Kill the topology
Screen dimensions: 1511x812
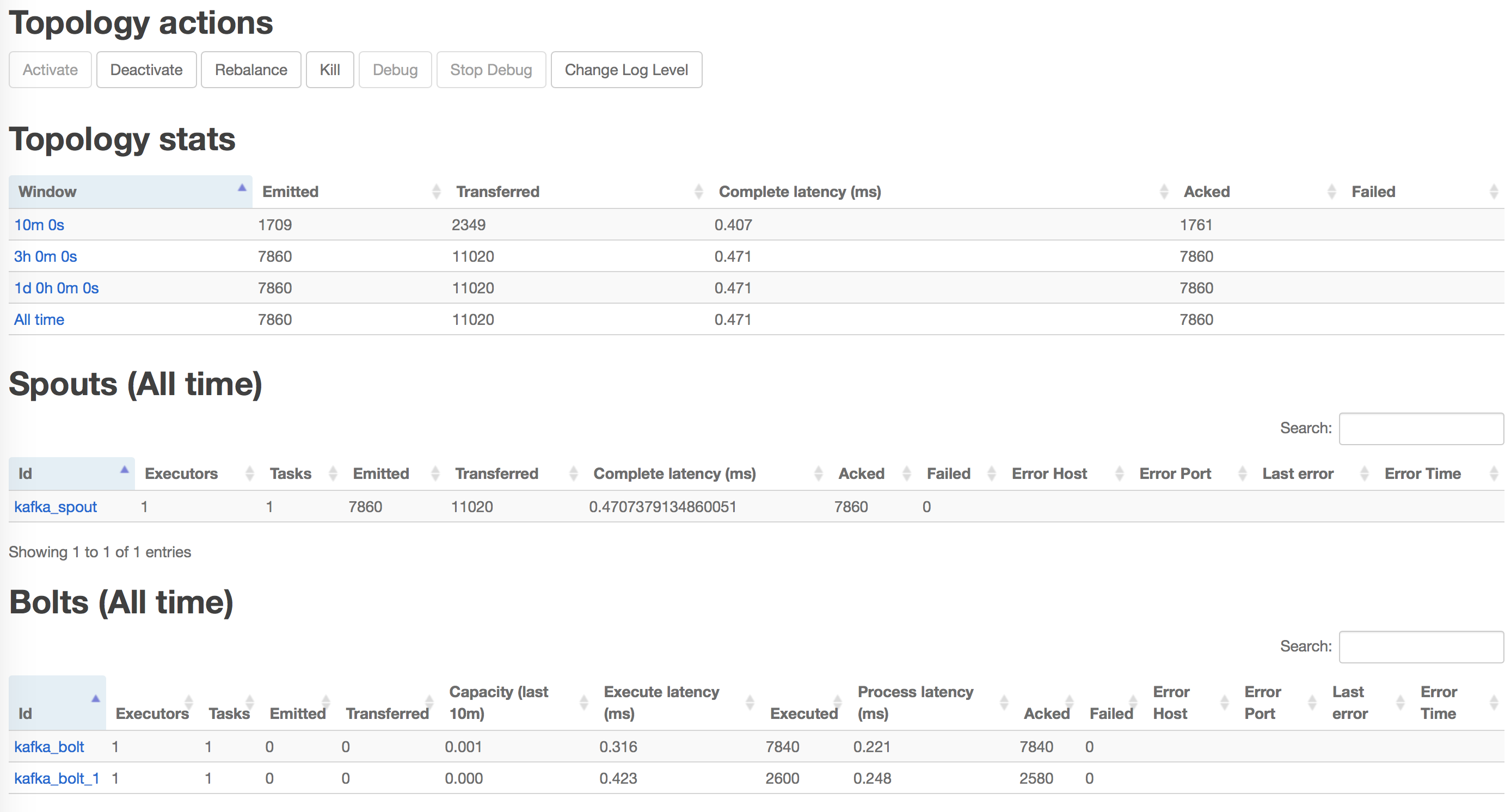(x=330, y=70)
